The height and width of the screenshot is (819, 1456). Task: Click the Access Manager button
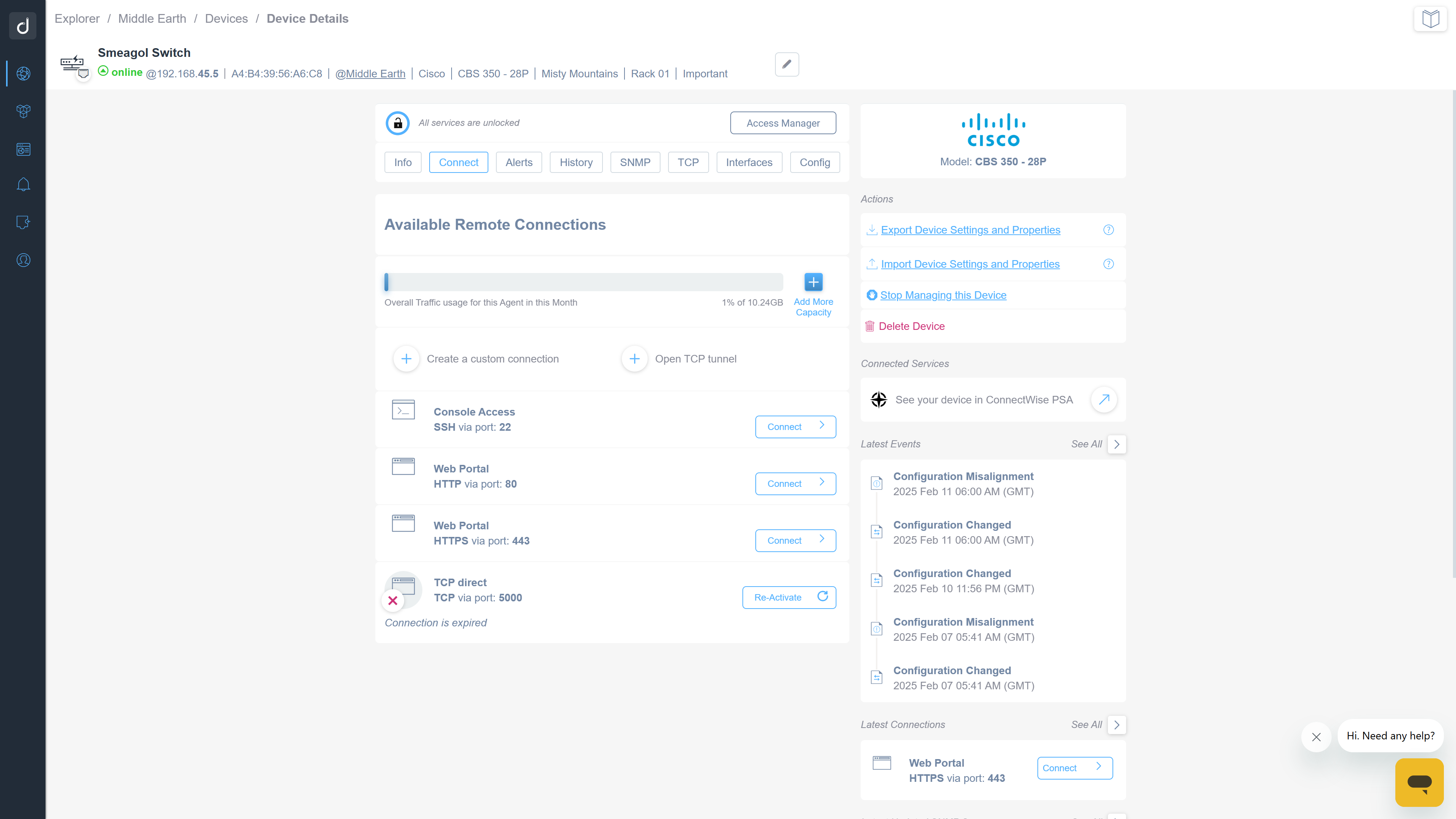coord(783,122)
